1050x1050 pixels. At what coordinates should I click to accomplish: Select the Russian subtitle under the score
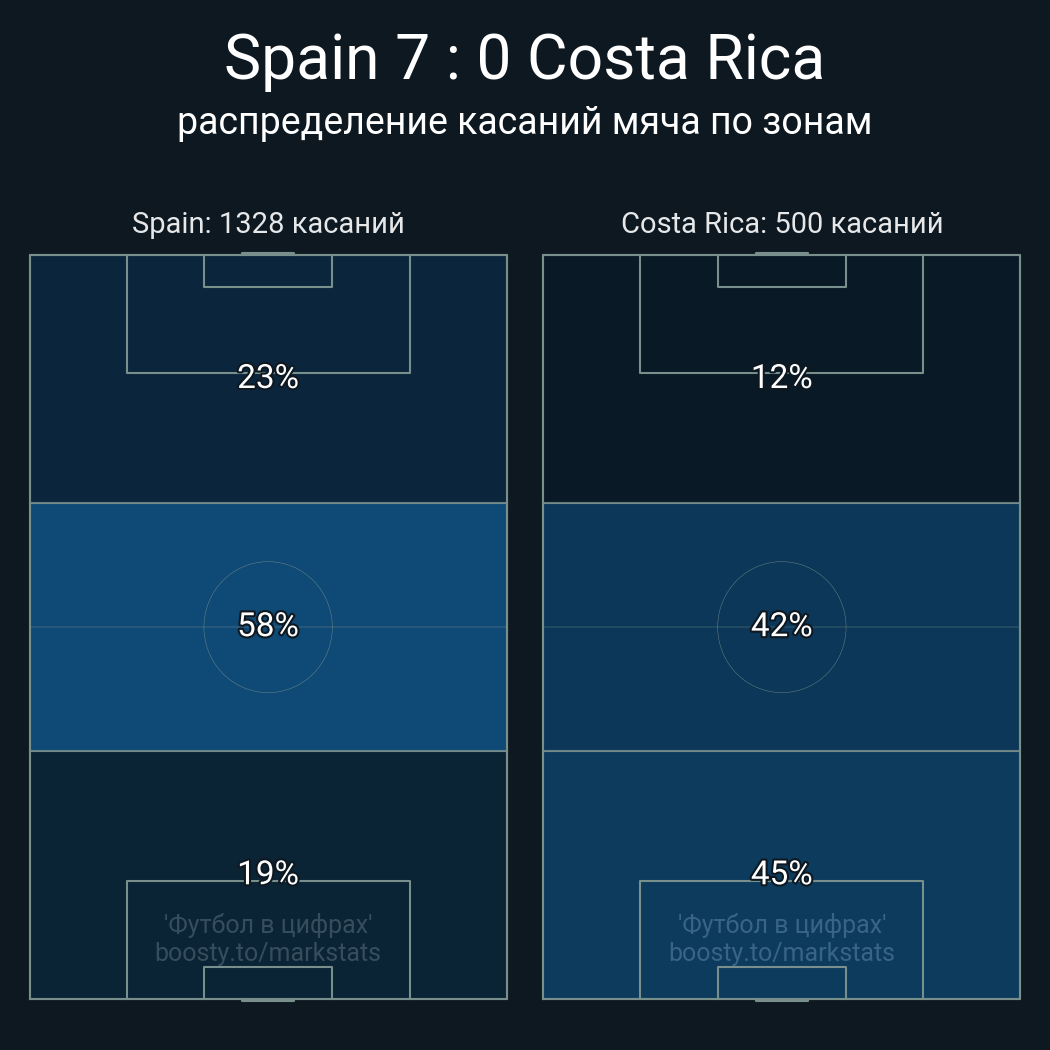pos(524,122)
